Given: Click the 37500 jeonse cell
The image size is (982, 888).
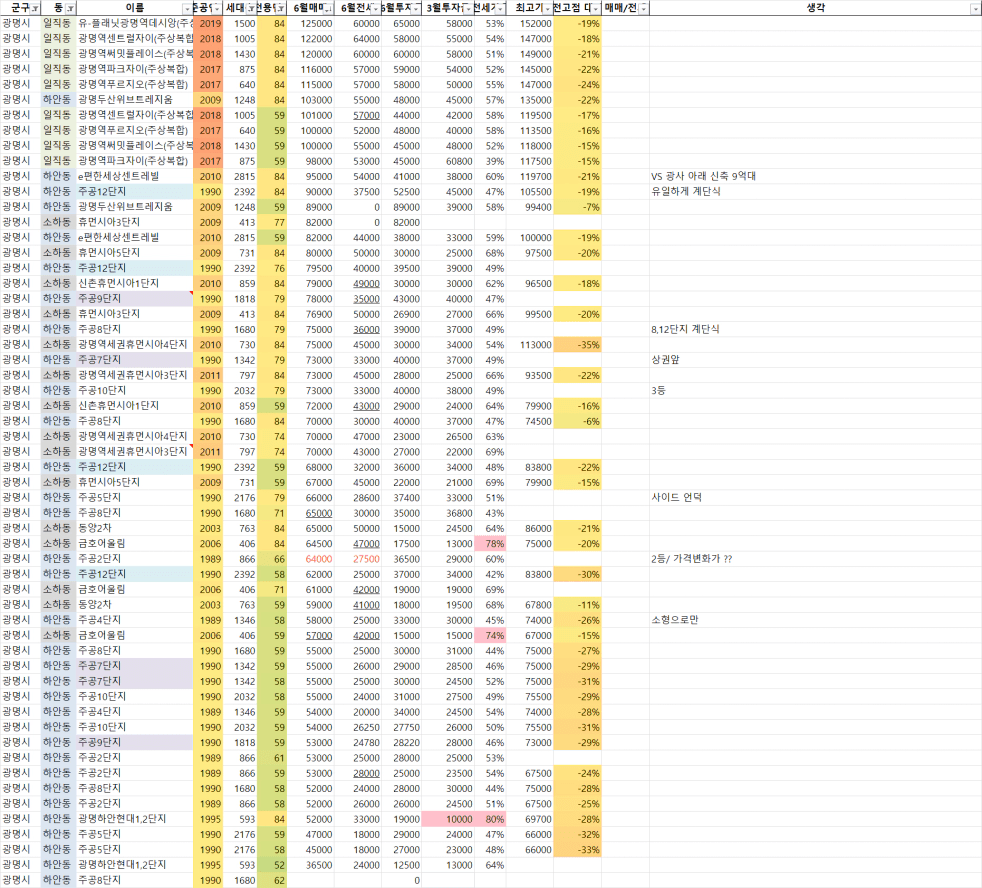Looking at the screenshot, I should pos(358,192).
